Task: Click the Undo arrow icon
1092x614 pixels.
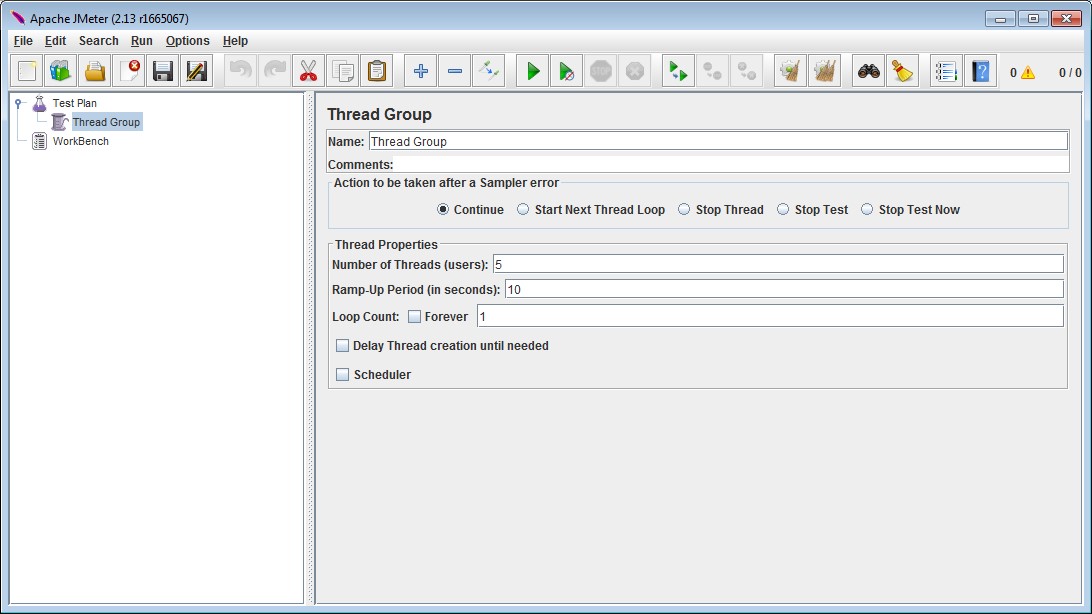Action: pyautogui.click(x=241, y=71)
